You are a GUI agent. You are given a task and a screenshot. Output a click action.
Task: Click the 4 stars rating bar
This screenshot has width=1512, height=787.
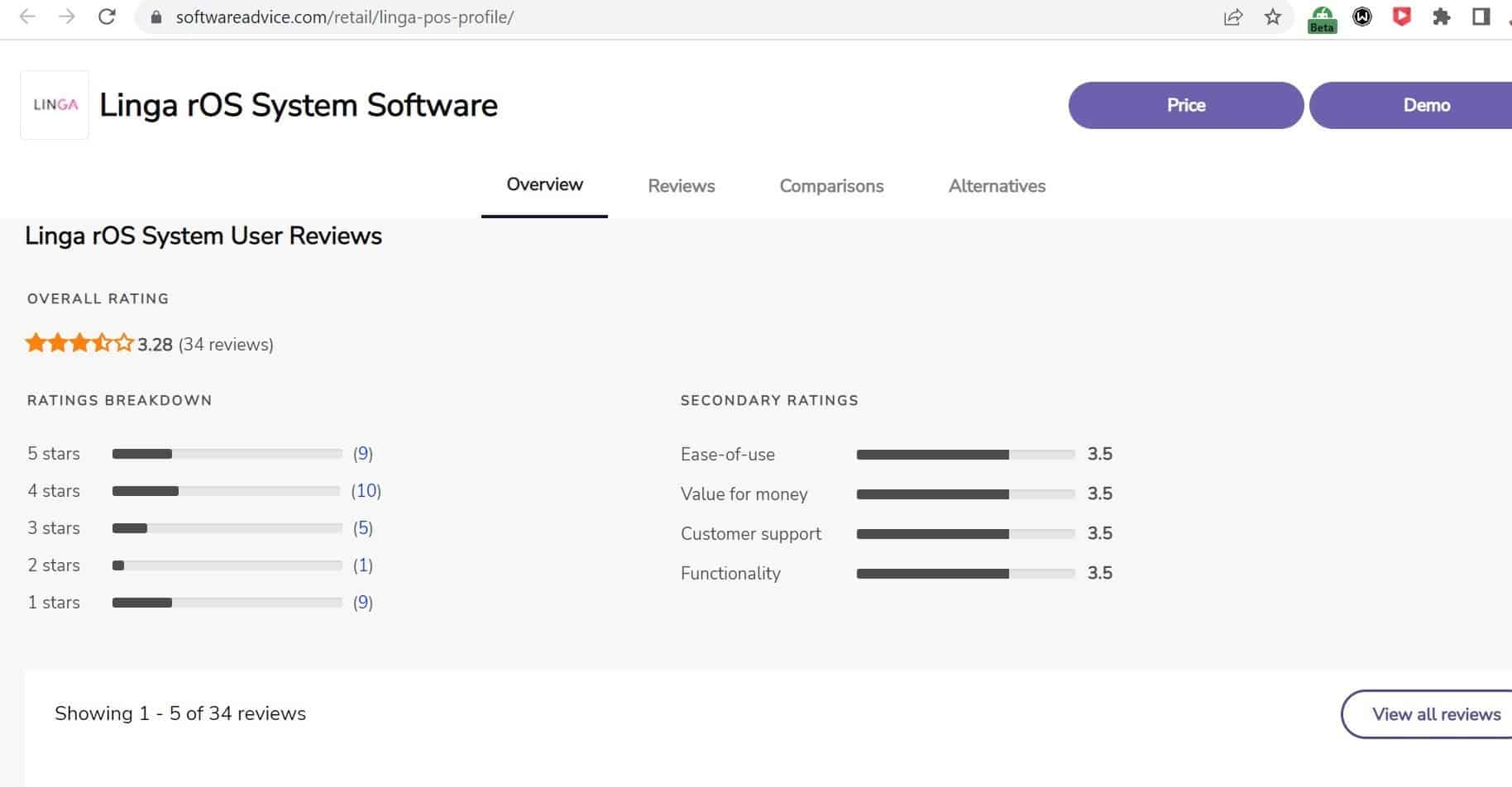point(227,491)
